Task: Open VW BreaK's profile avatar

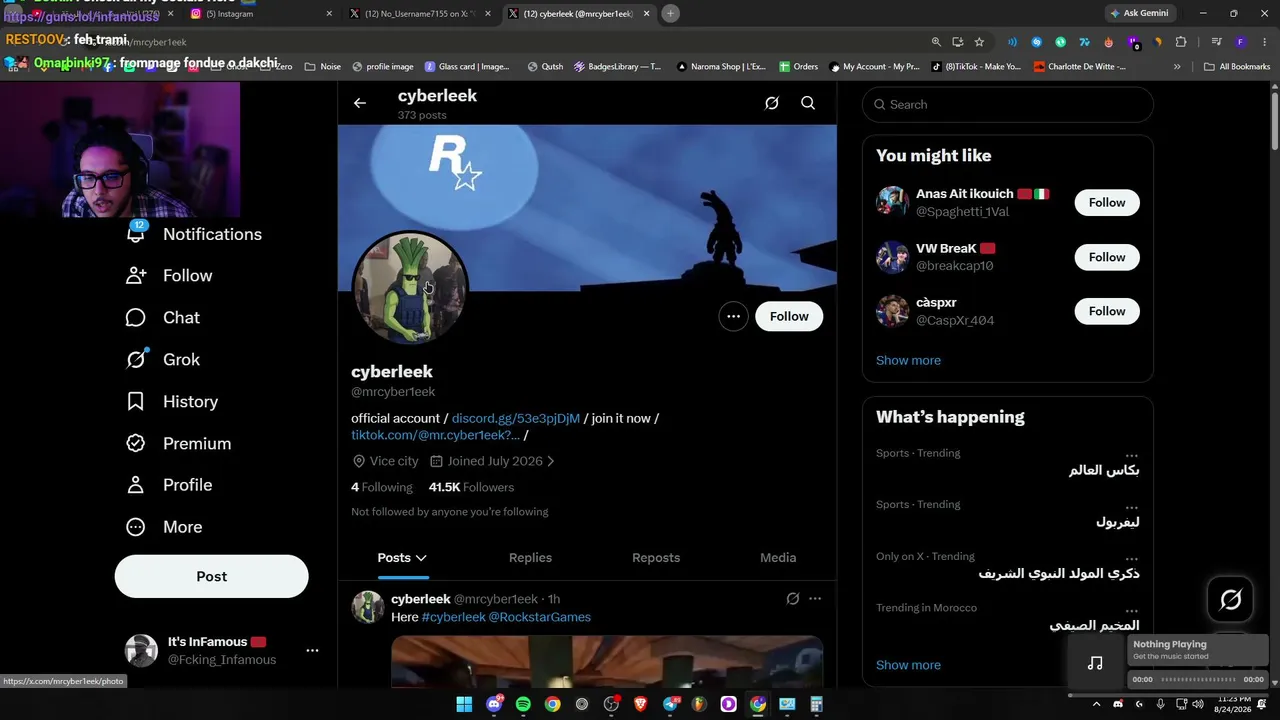Action: 892,257
